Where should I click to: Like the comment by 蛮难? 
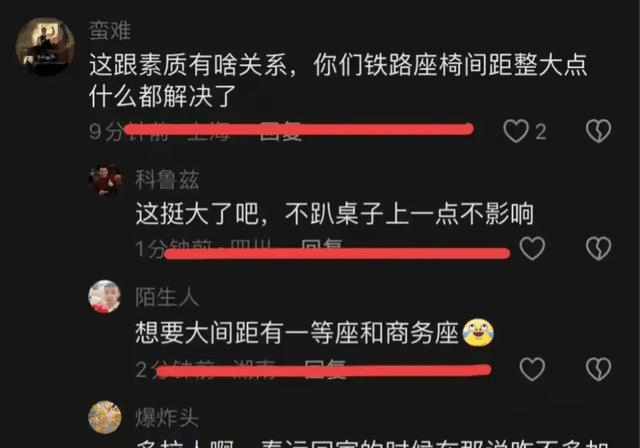tap(516, 131)
